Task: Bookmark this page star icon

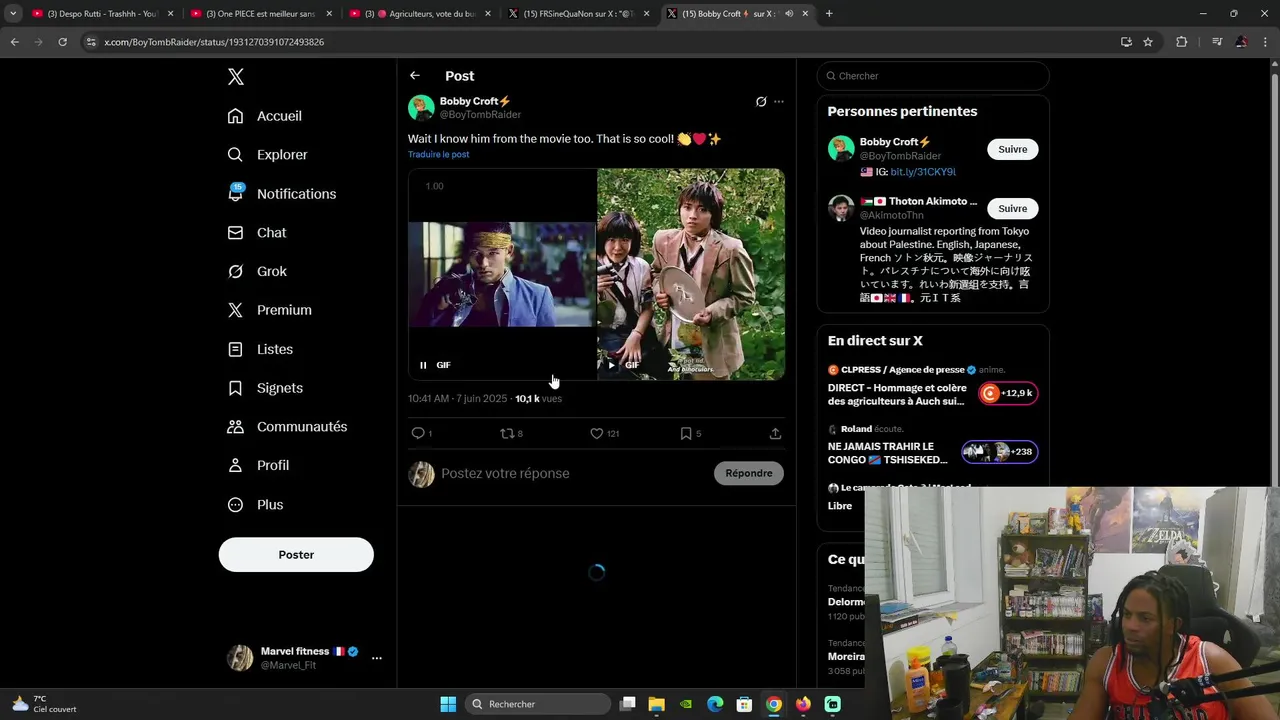Action: [x=1148, y=42]
